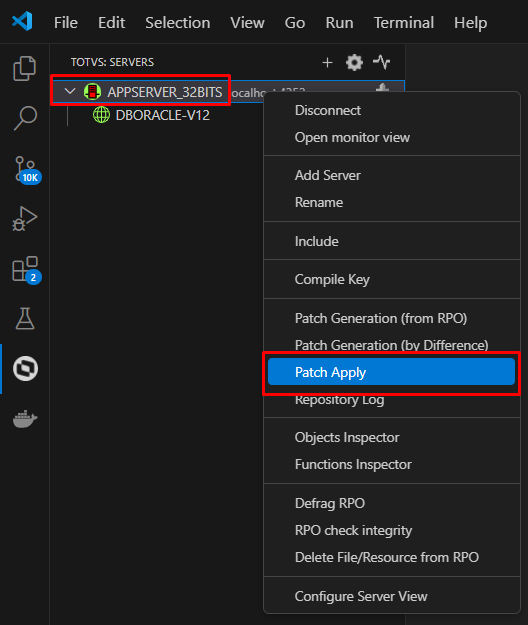Open the TOTVS activity bar icon
528x625 pixels.
(25, 368)
